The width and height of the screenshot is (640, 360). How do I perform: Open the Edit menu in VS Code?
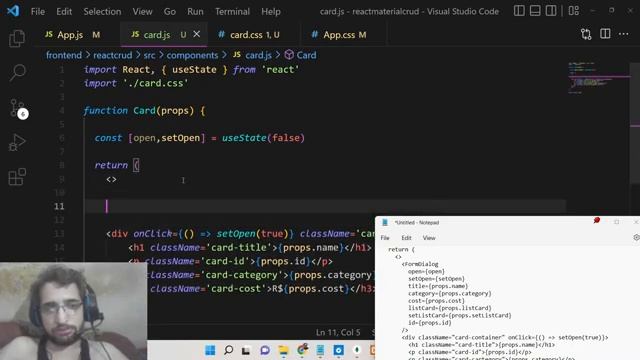[64, 11]
